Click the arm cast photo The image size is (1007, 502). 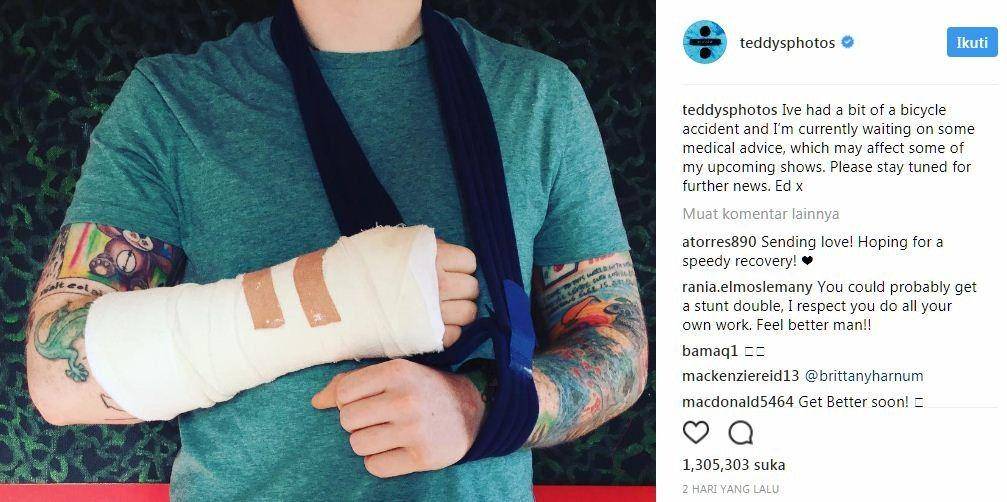(328, 251)
